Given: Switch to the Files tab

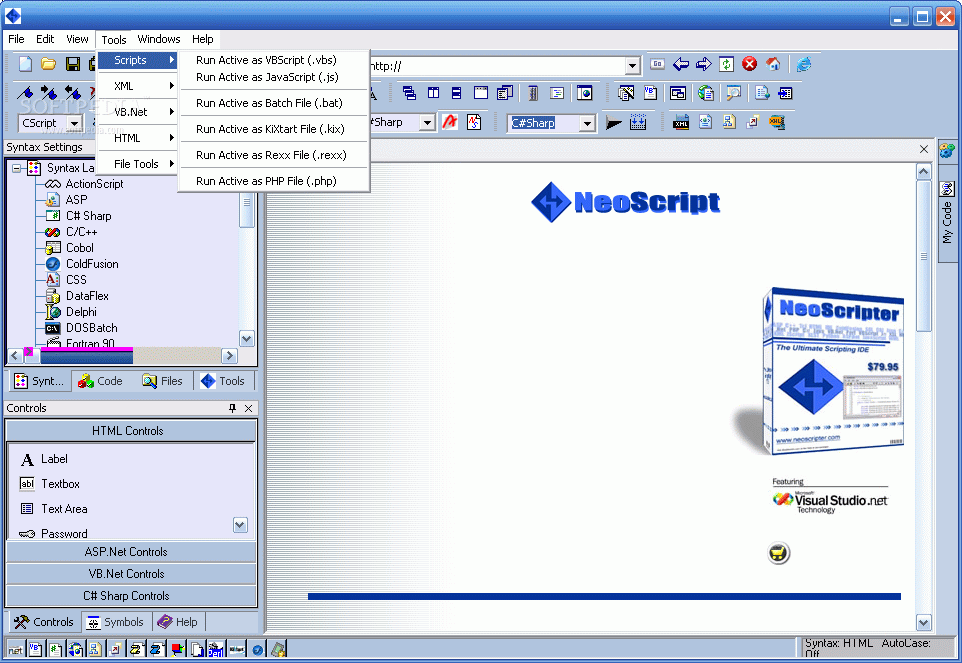Looking at the screenshot, I should [x=163, y=381].
